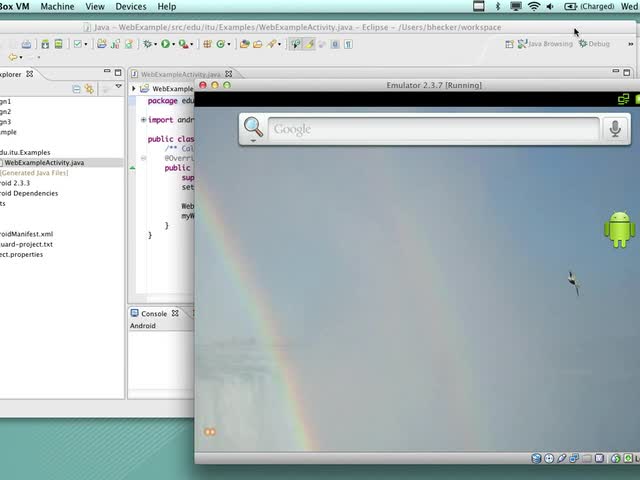Image resolution: width=640 pixels, height=480 pixels.
Task: Click the network adapters icon in VM status bar
Action: click(x=574, y=458)
